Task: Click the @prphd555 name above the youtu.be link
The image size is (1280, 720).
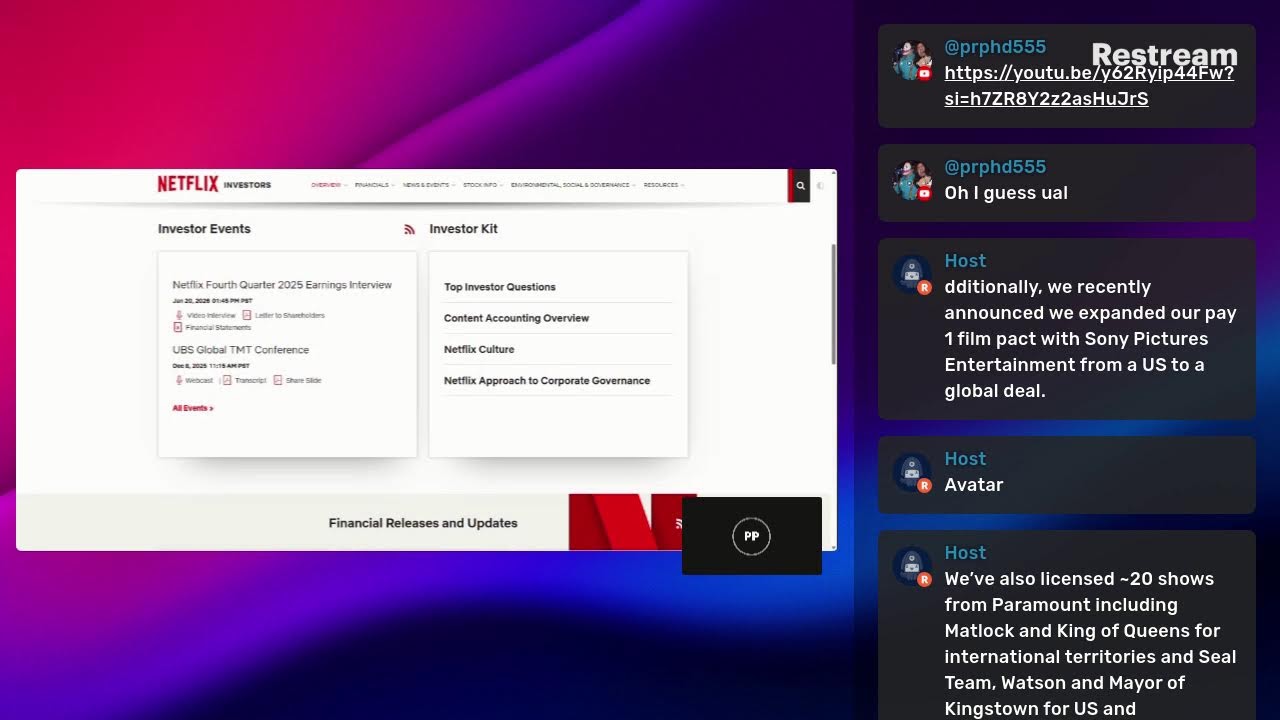Action: coord(995,47)
